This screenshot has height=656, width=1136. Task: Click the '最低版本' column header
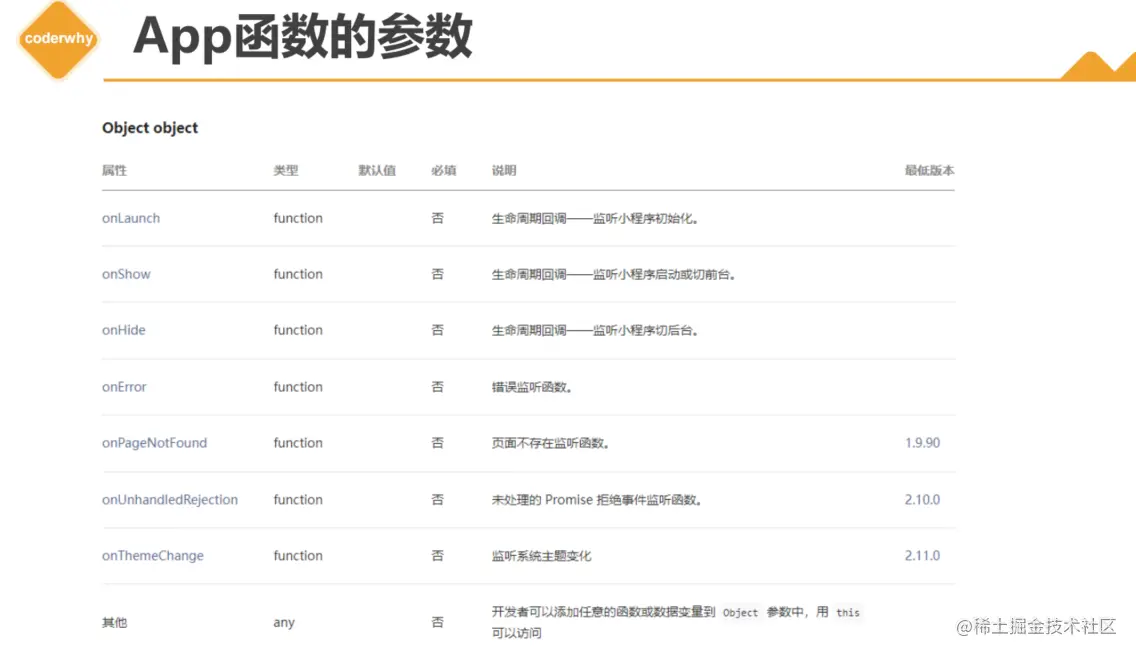tap(929, 170)
